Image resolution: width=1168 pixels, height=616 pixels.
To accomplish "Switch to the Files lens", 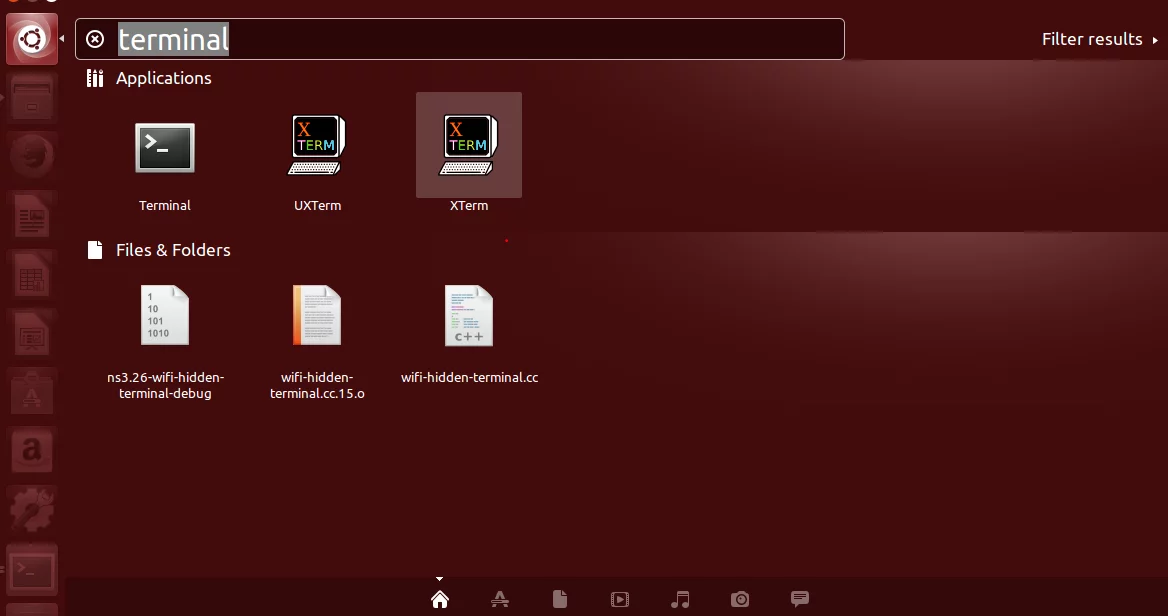I will 560,599.
